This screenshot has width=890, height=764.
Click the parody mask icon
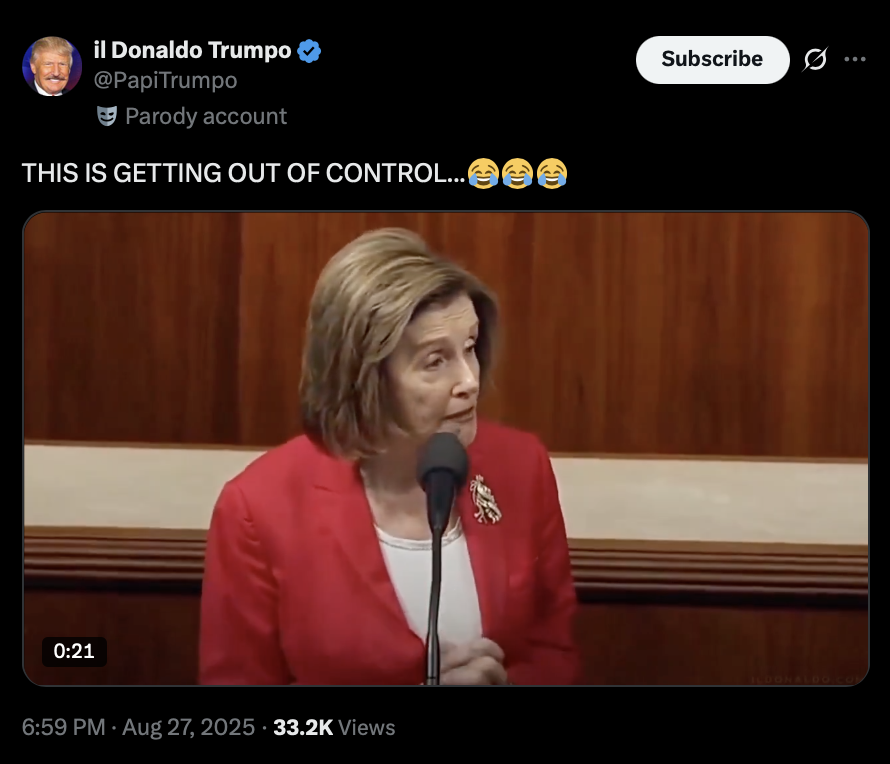pos(107,116)
